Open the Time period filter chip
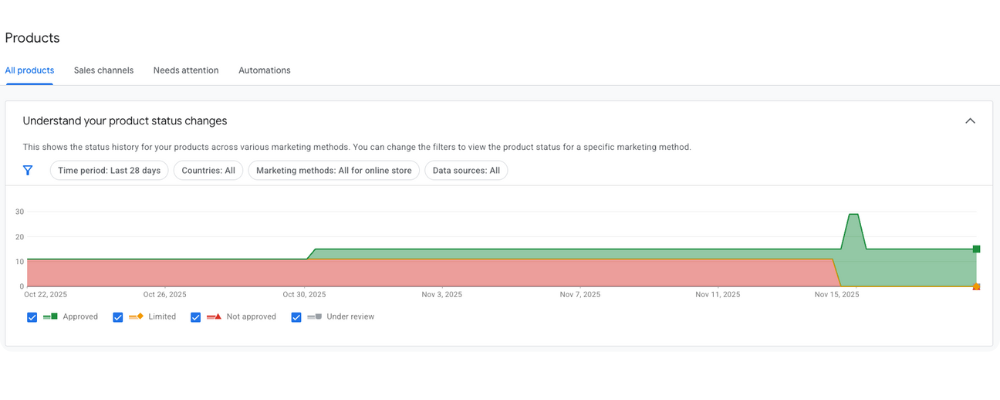Viewport: 1000px width, 400px height. [x=109, y=171]
